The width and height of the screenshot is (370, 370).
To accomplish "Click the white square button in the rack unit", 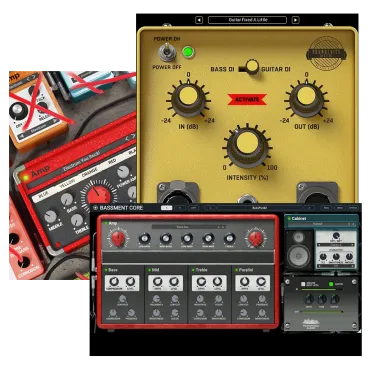I will click(x=303, y=284).
